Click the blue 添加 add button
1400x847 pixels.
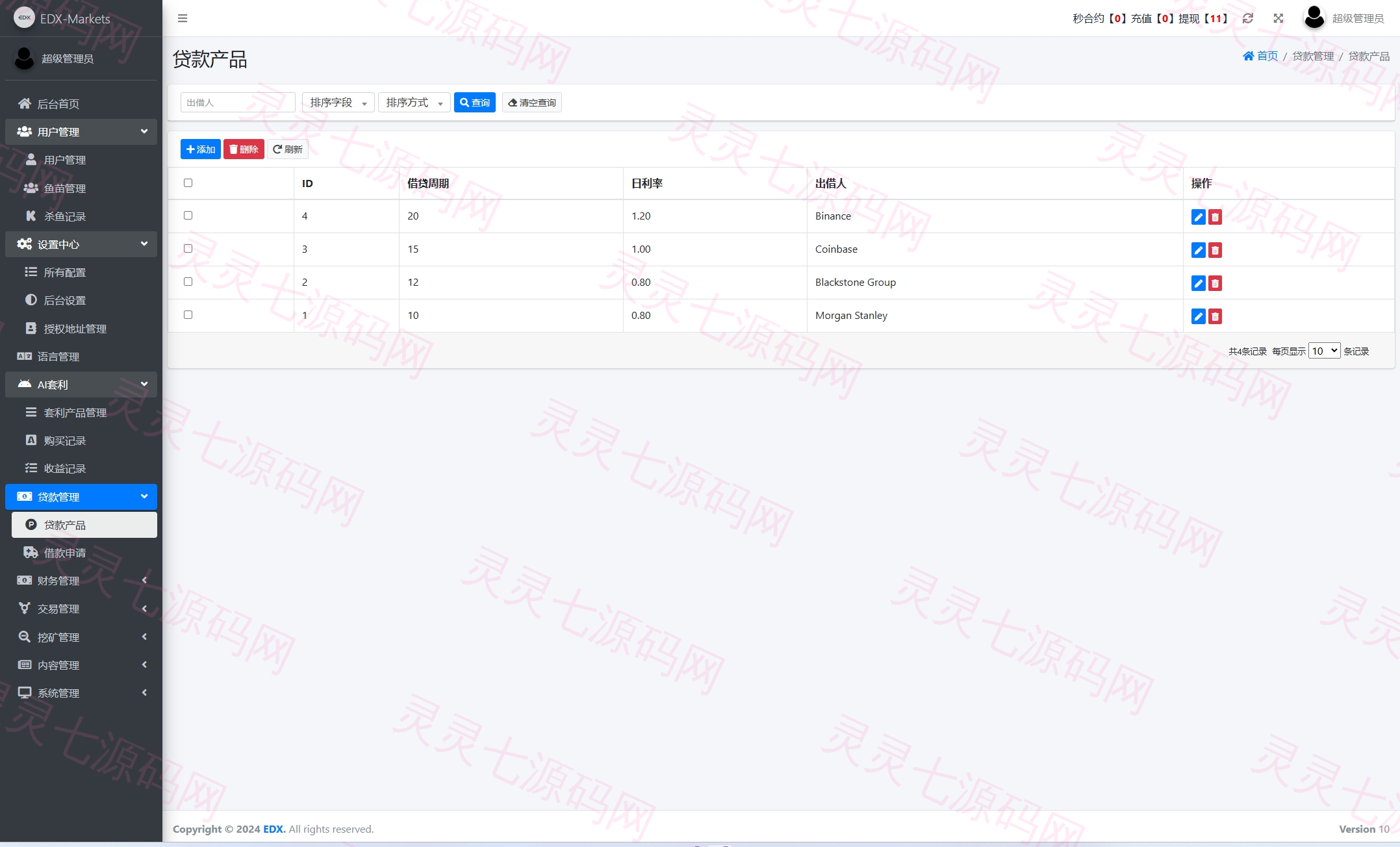pyautogui.click(x=201, y=149)
